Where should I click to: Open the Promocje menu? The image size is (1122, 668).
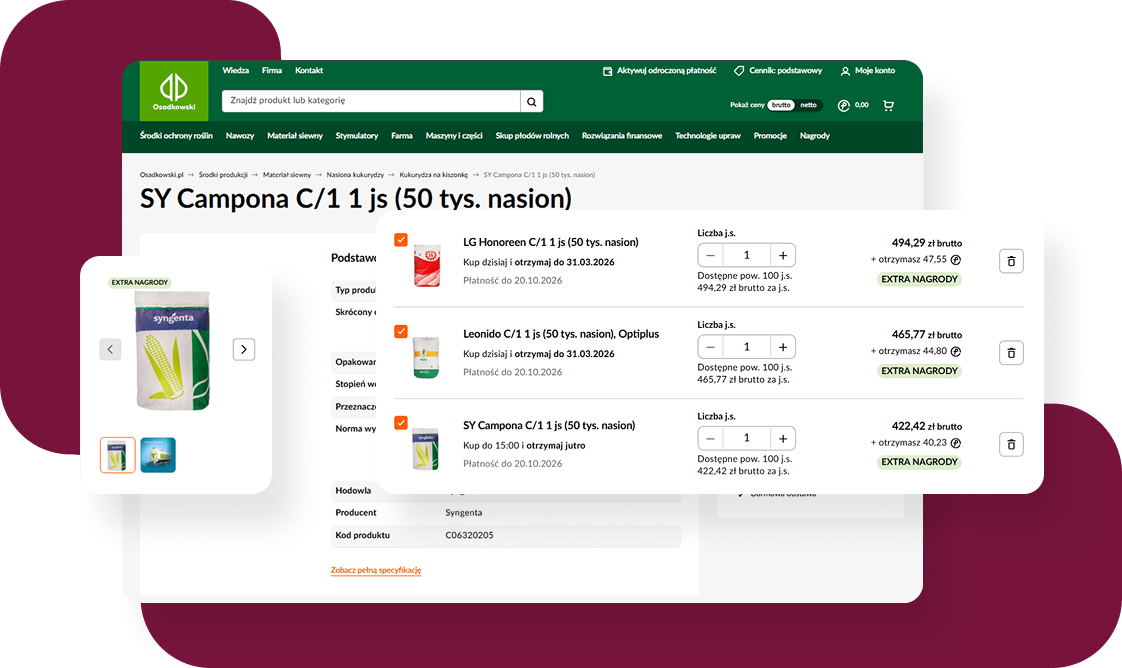[770, 136]
